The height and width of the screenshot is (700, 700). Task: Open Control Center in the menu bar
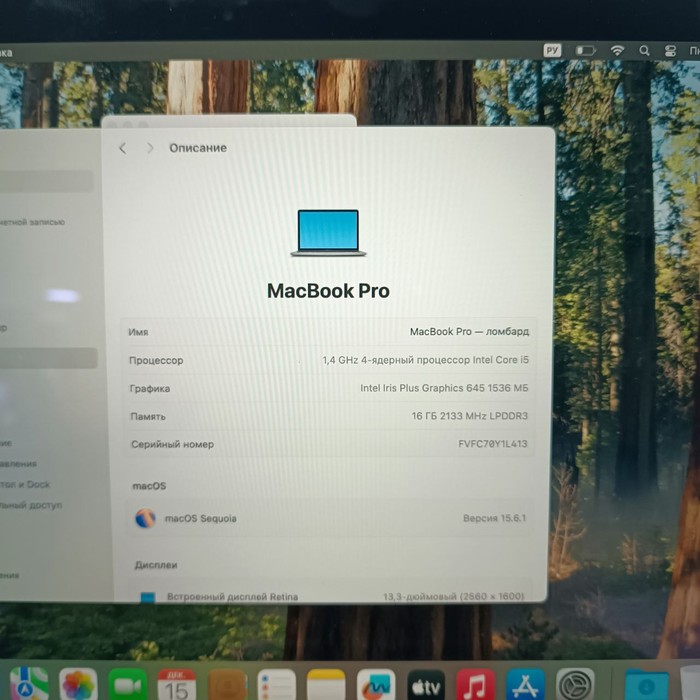point(670,50)
